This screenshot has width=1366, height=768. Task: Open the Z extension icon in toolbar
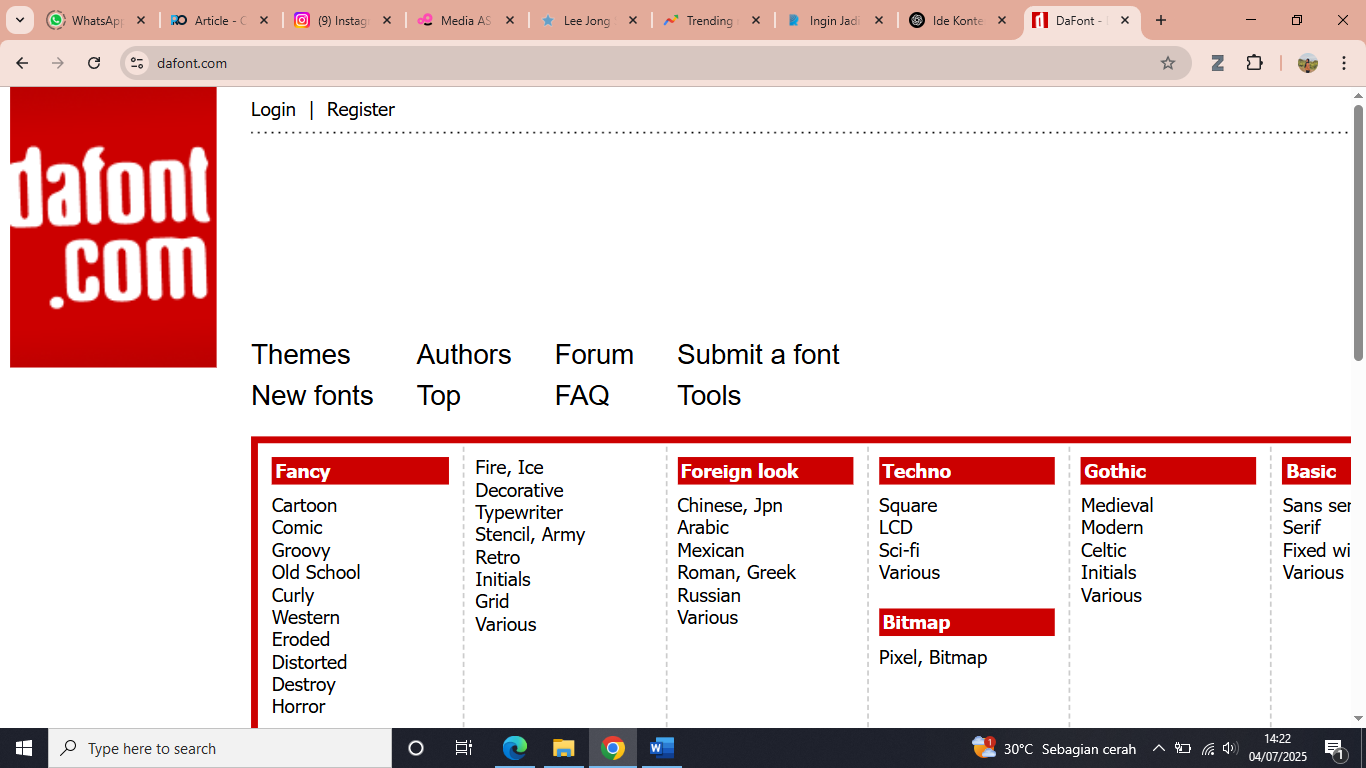(1218, 63)
